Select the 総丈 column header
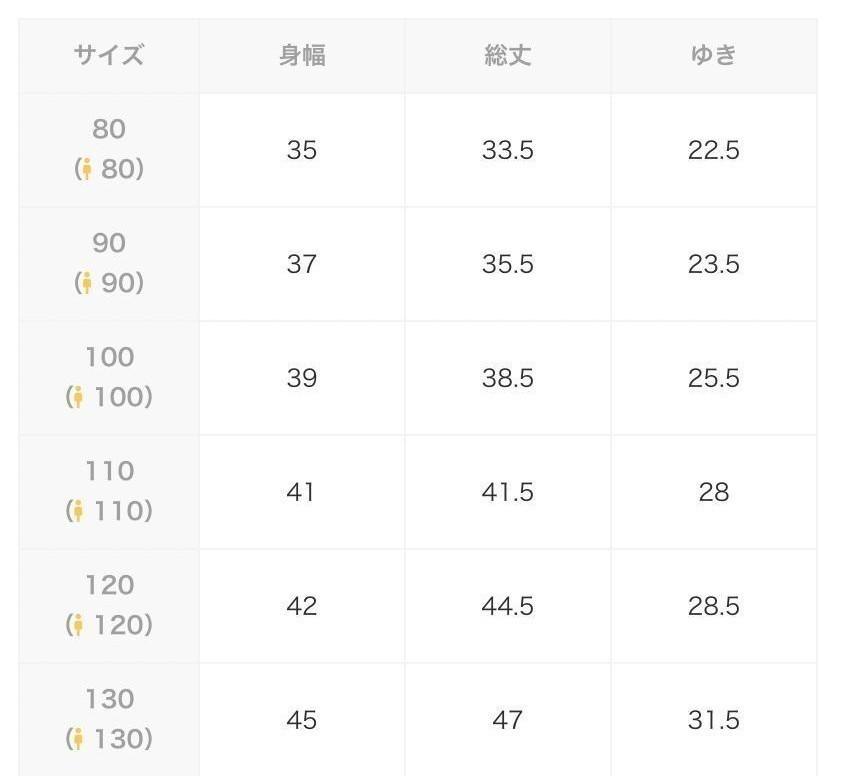842x779 pixels. click(x=507, y=56)
